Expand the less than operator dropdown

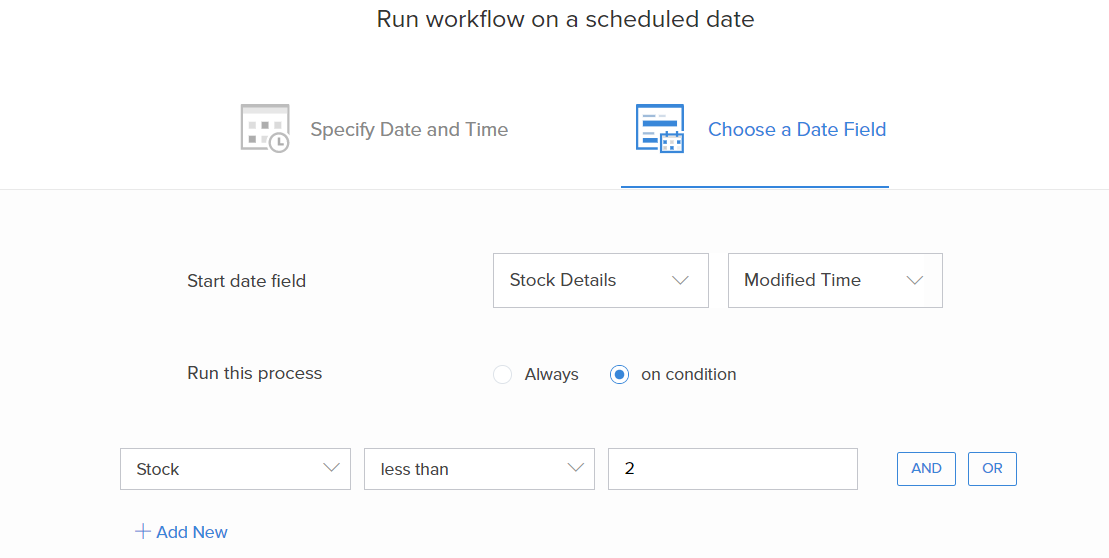pyautogui.click(x=479, y=469)
